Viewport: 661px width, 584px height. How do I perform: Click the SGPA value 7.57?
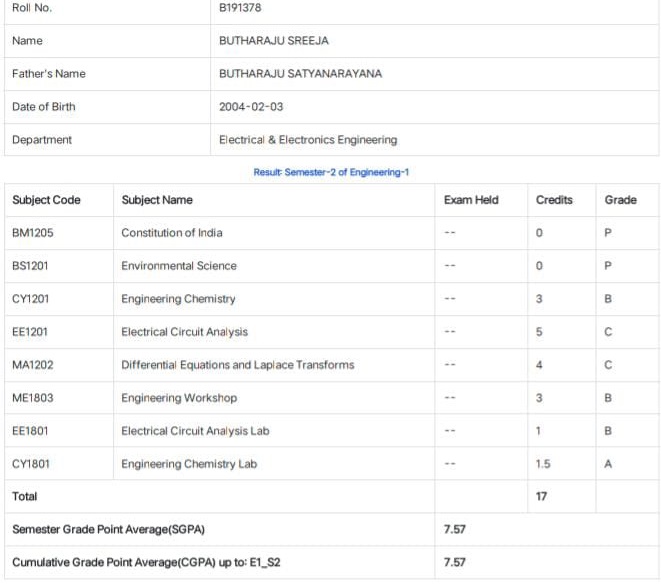(454, 529)
